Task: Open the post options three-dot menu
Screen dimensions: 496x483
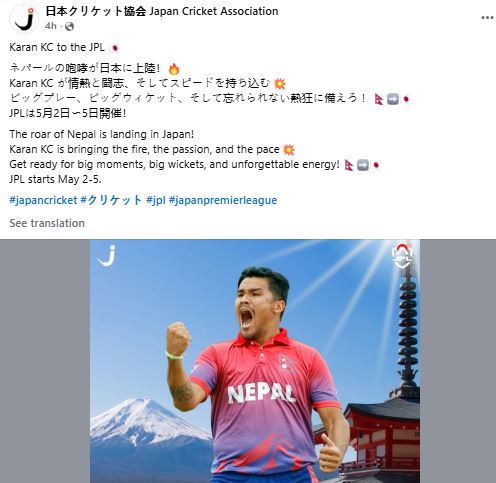Action: pyautogui.click(x=487, y=18)
